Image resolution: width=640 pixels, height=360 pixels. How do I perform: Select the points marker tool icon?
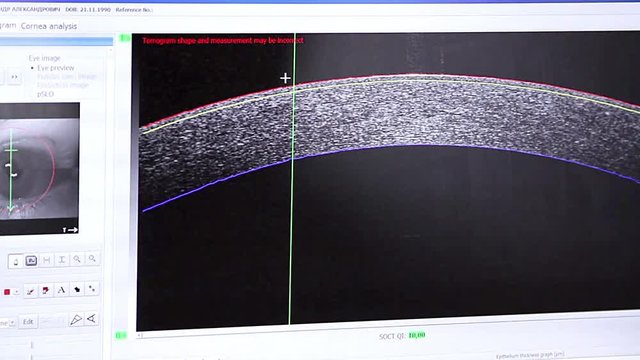92,289
